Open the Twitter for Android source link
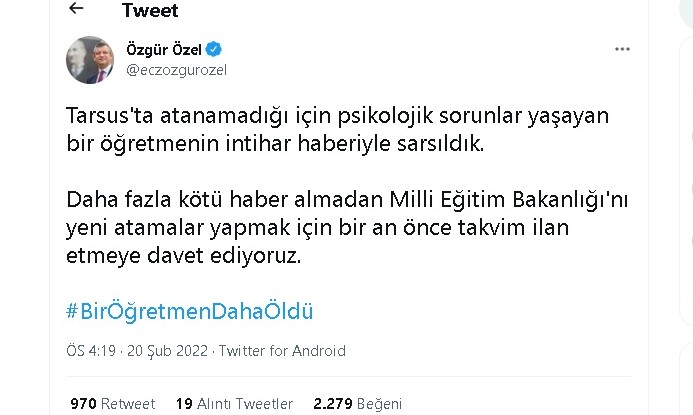Screen dimensions: 693x415 tap(281, 351)
